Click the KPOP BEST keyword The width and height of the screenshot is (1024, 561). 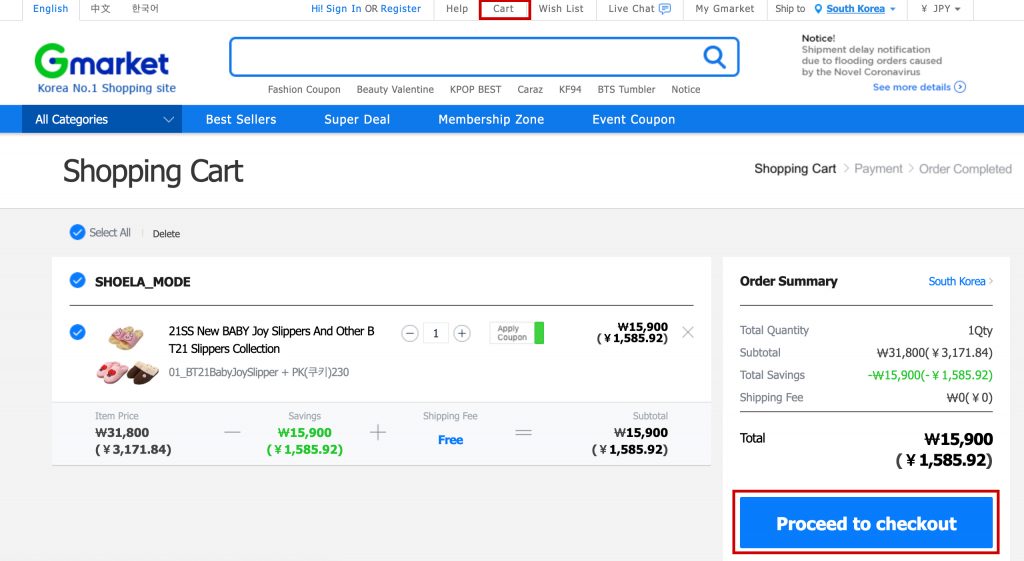(475, 89)
